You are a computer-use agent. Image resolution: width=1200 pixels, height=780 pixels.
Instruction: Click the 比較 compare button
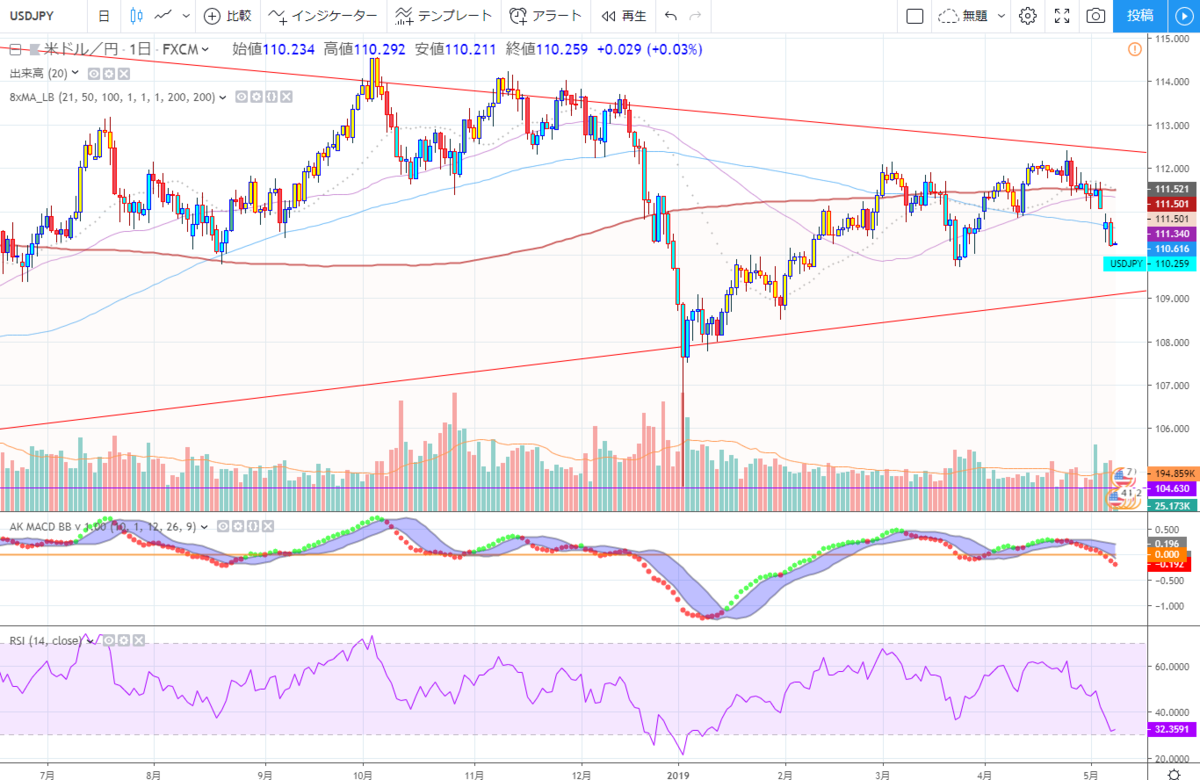pyautogui.click(x=227, y=16)
